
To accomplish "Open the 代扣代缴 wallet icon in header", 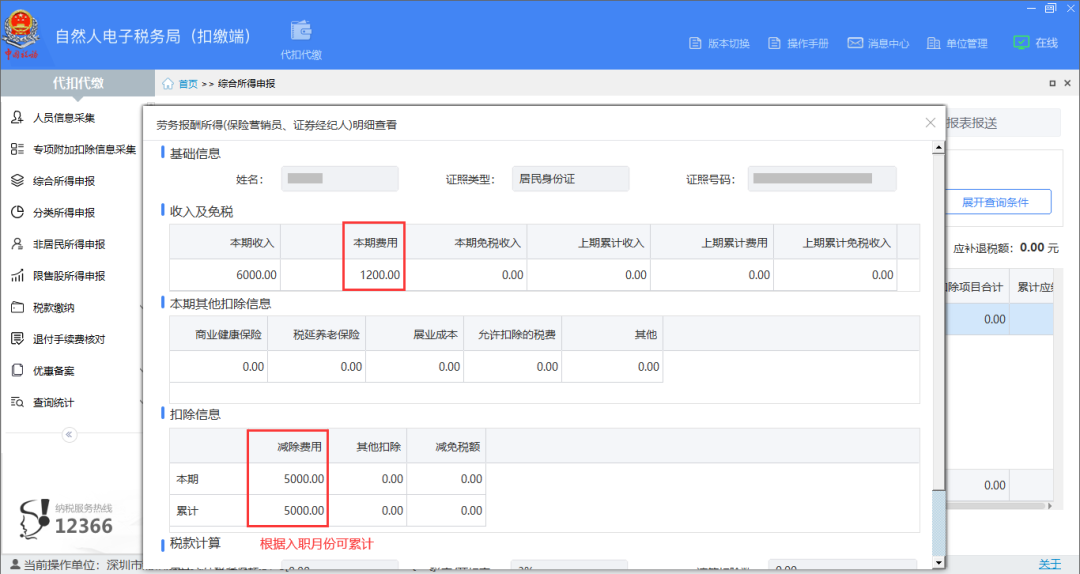I will click(x=301, y=30).
